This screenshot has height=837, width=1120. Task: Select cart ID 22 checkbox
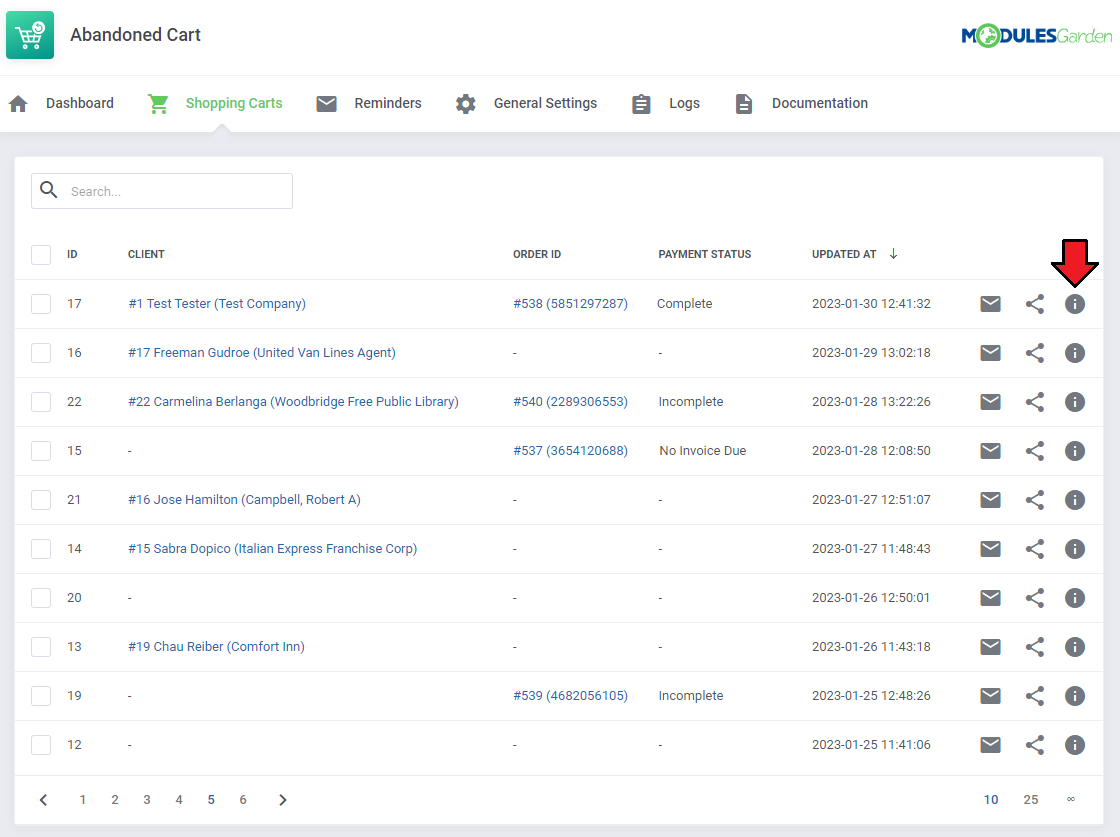[x=41, y=401]
